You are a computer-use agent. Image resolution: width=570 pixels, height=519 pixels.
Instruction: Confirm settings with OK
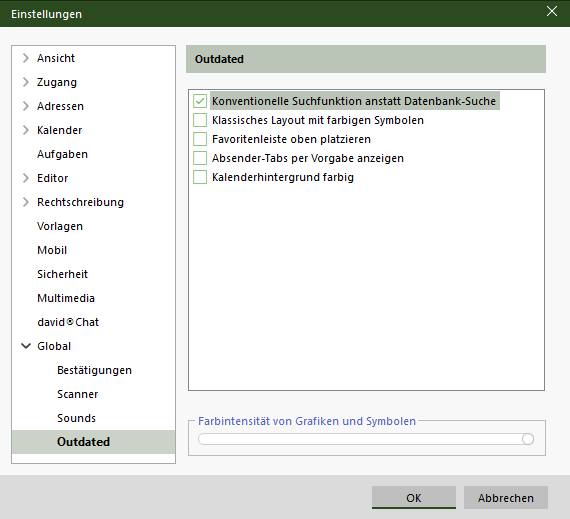pyautogui.click(x=414, y=498)
